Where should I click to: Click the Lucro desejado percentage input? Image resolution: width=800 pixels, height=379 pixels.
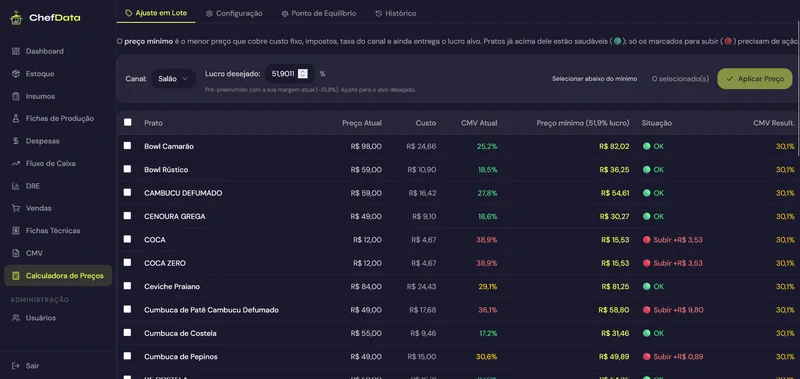(289, 74)
